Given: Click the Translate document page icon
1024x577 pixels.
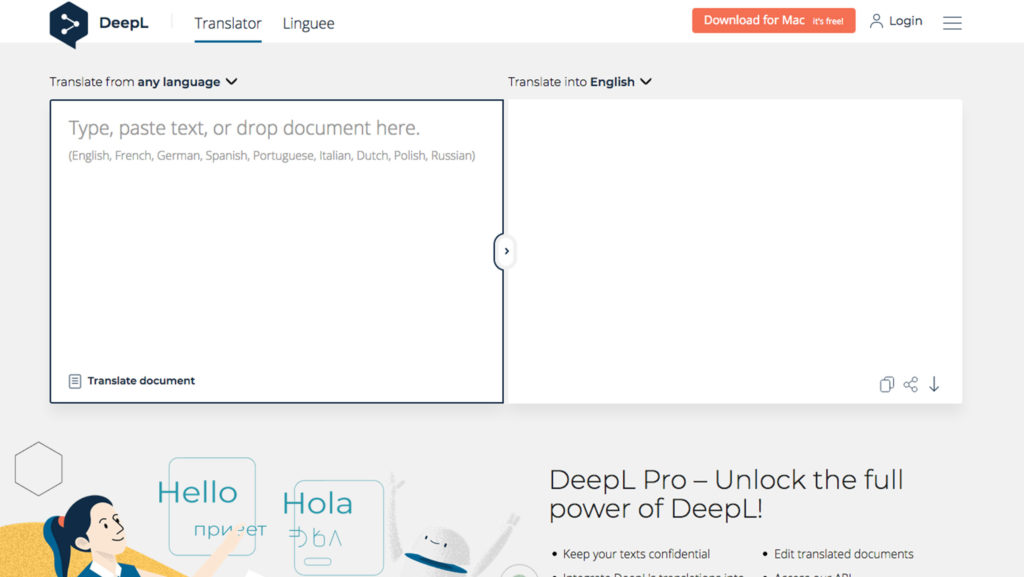Looking at the screenshot, I should click(75, 381).
